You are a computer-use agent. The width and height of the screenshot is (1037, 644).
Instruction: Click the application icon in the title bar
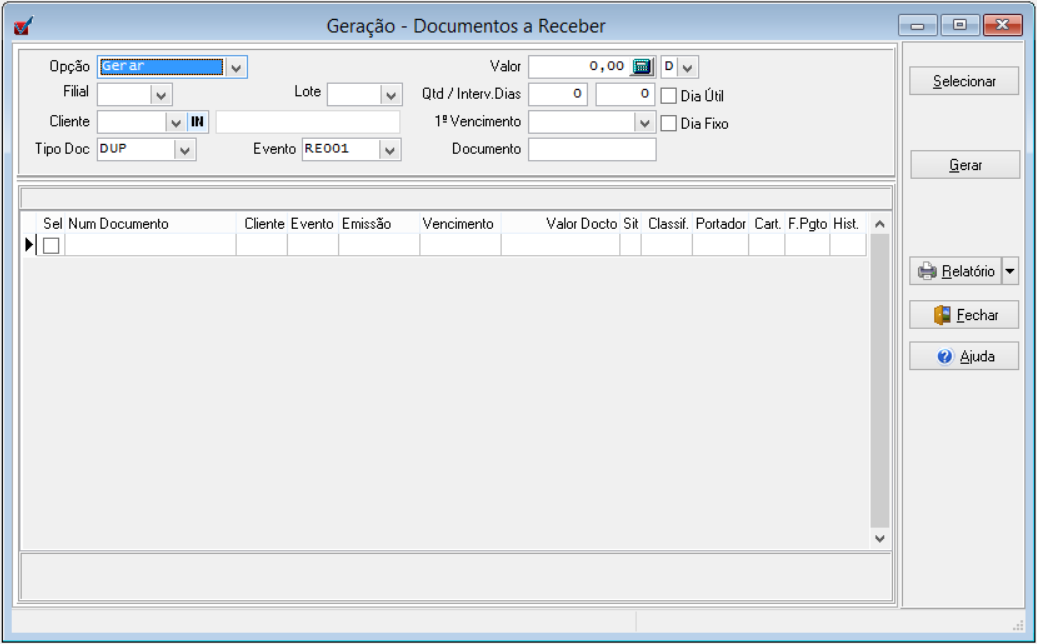tap(22, 25)
